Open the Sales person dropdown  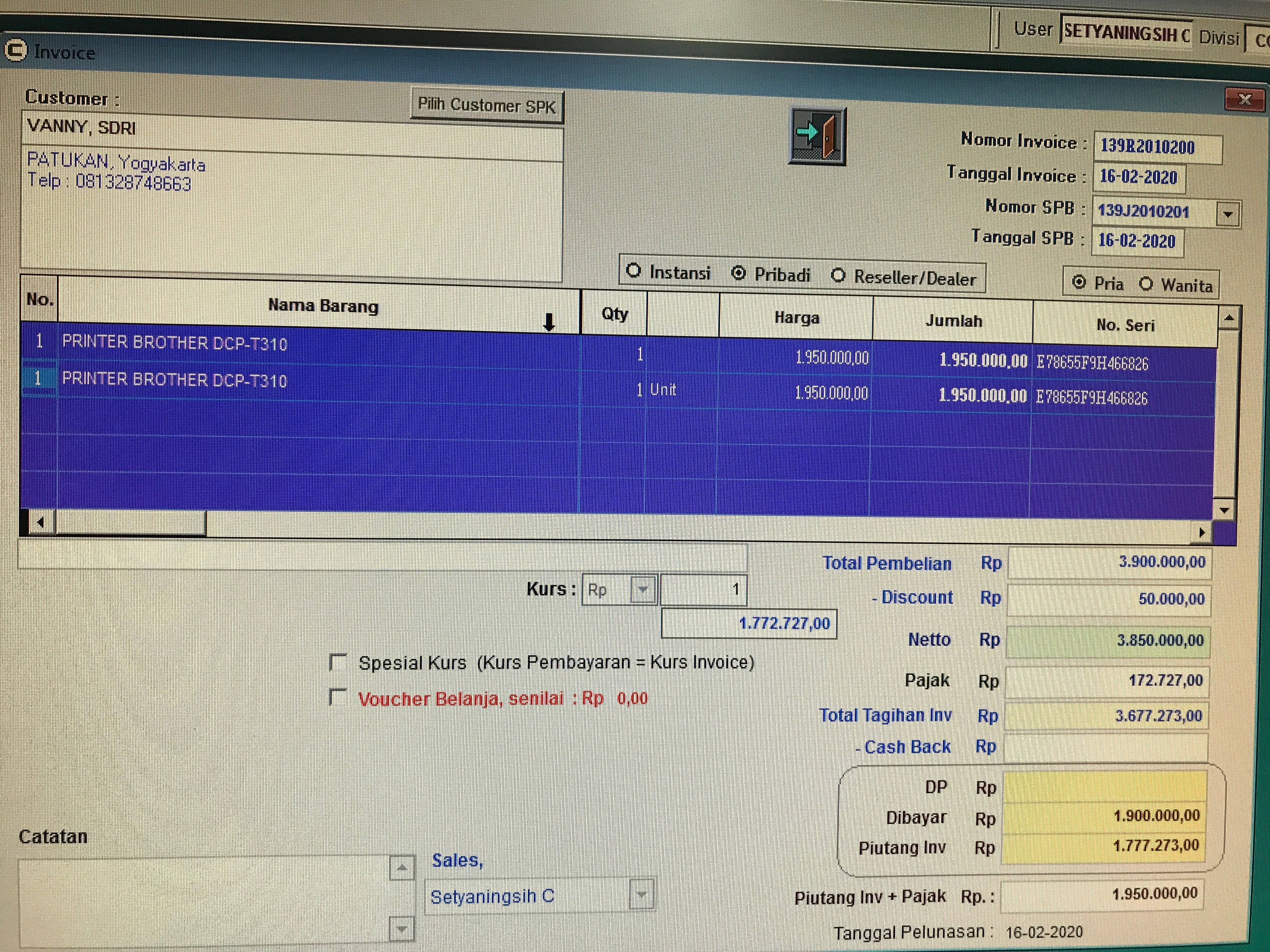tap(641, 894)
